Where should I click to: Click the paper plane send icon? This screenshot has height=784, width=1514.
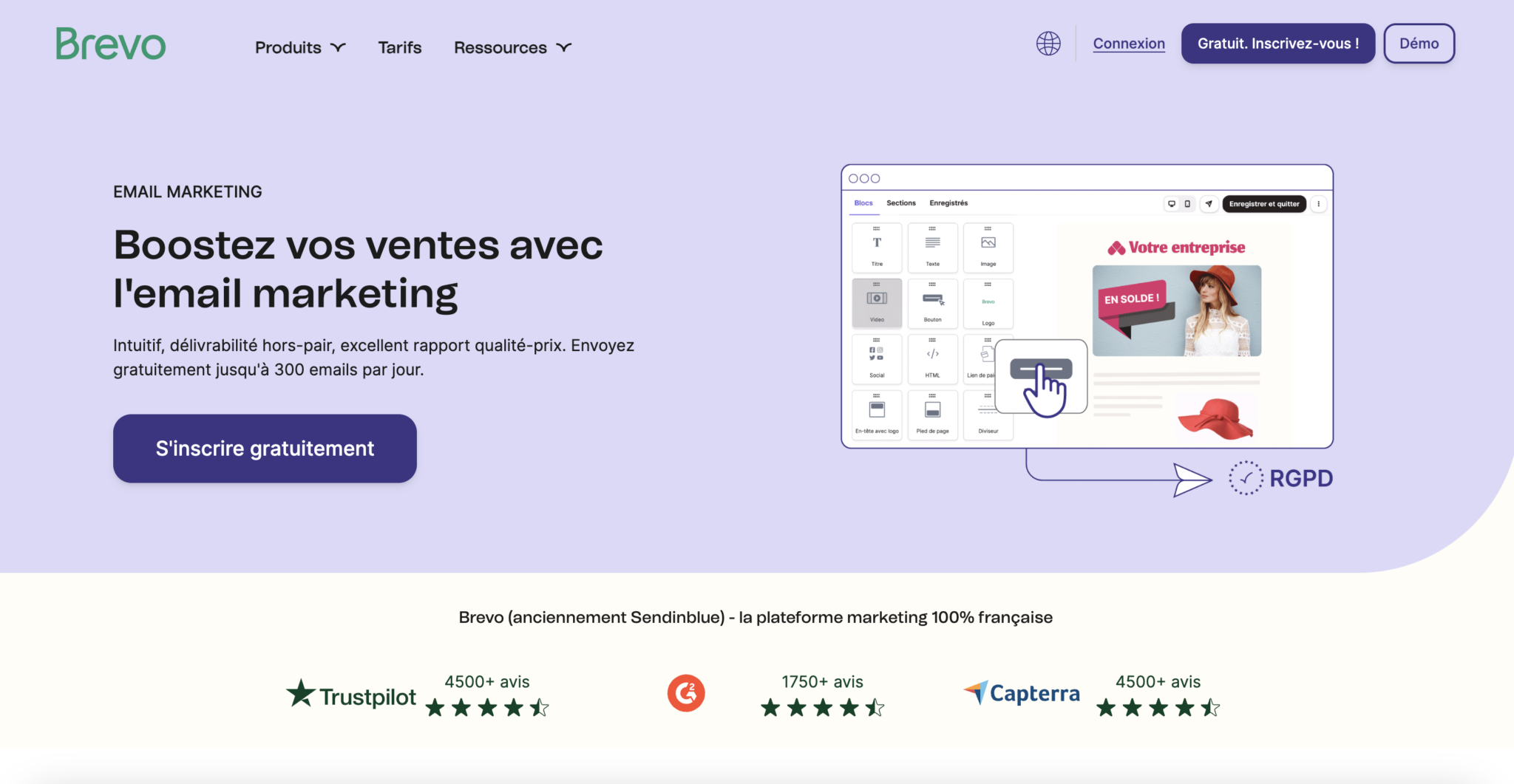point(1209,204)
